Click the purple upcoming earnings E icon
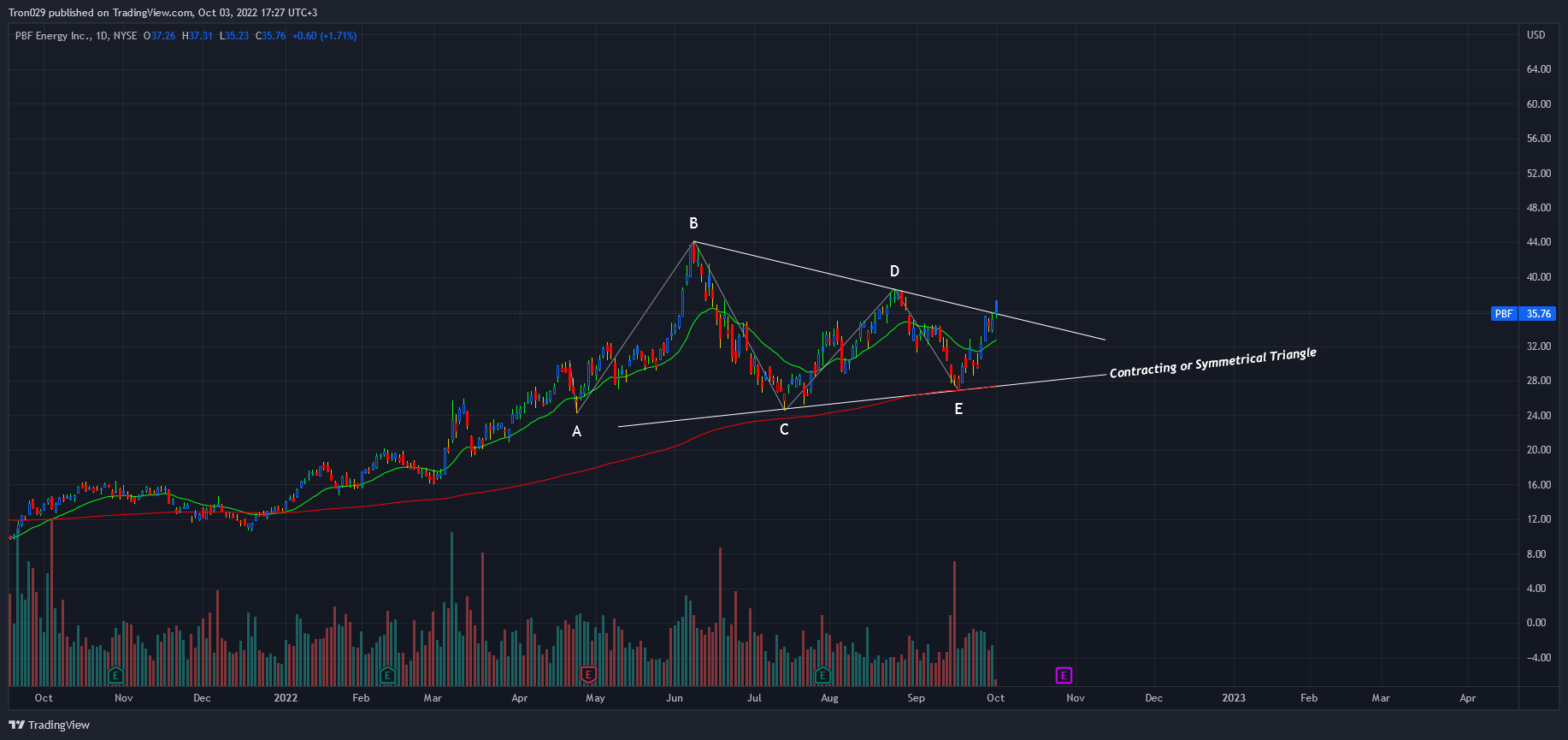This screenshot has height=740, width=1568. [1064, 675]
